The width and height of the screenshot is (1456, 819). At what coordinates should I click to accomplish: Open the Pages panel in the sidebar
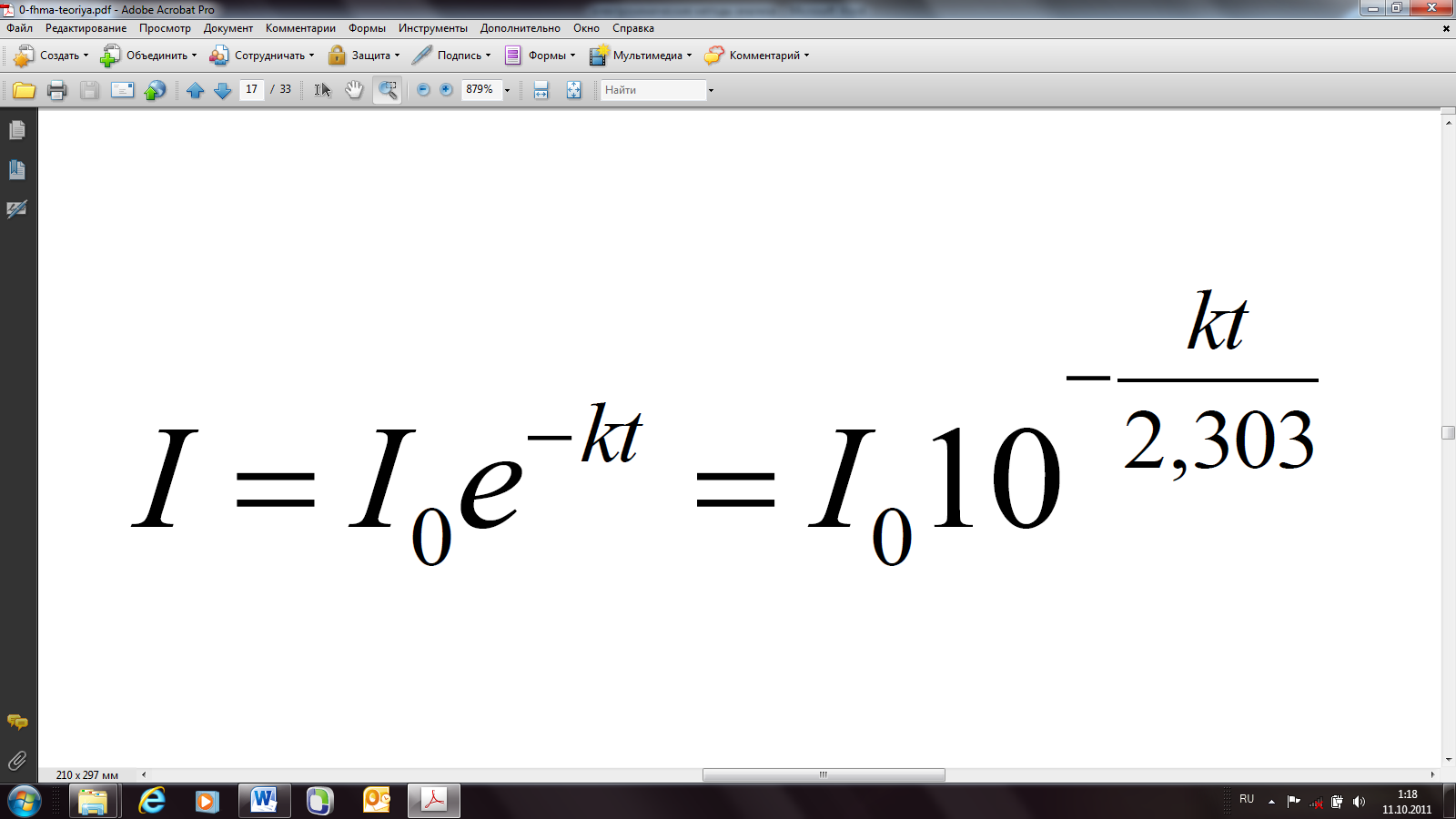coord(17,131)
